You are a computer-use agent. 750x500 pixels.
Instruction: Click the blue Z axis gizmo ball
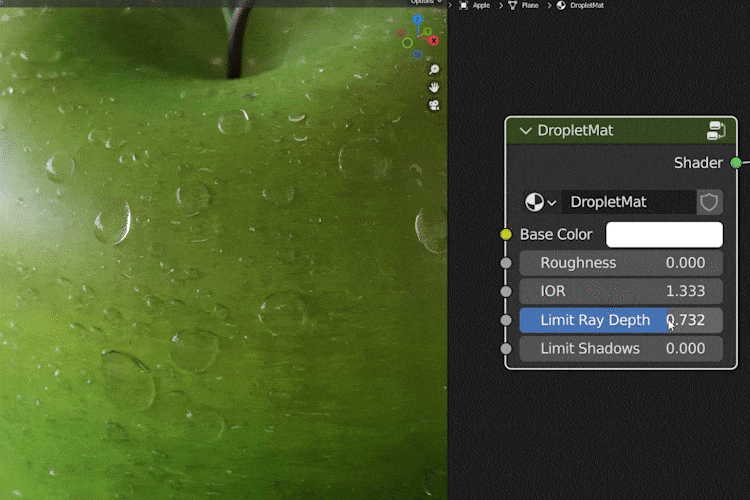coord(418,20)
